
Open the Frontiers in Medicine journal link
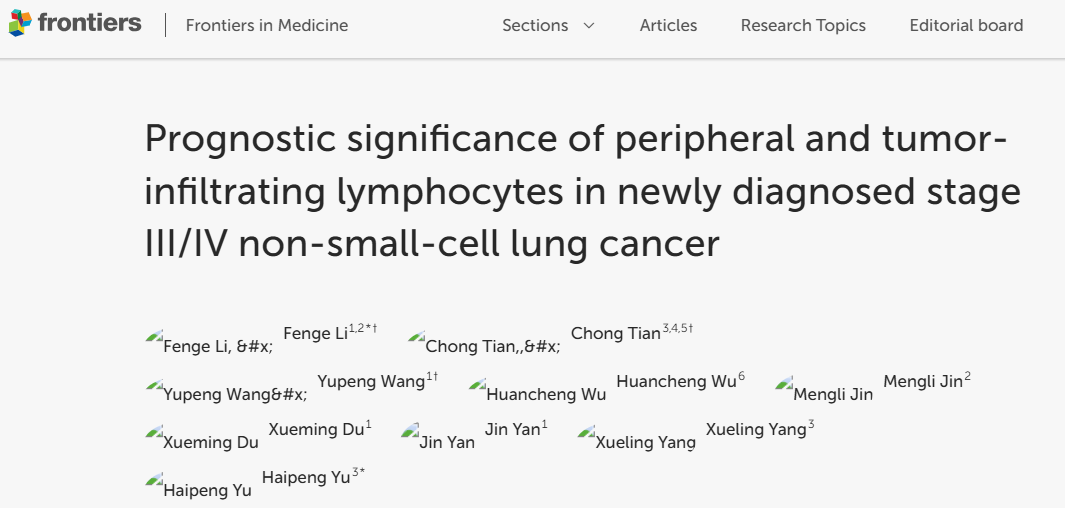[267, 26]
